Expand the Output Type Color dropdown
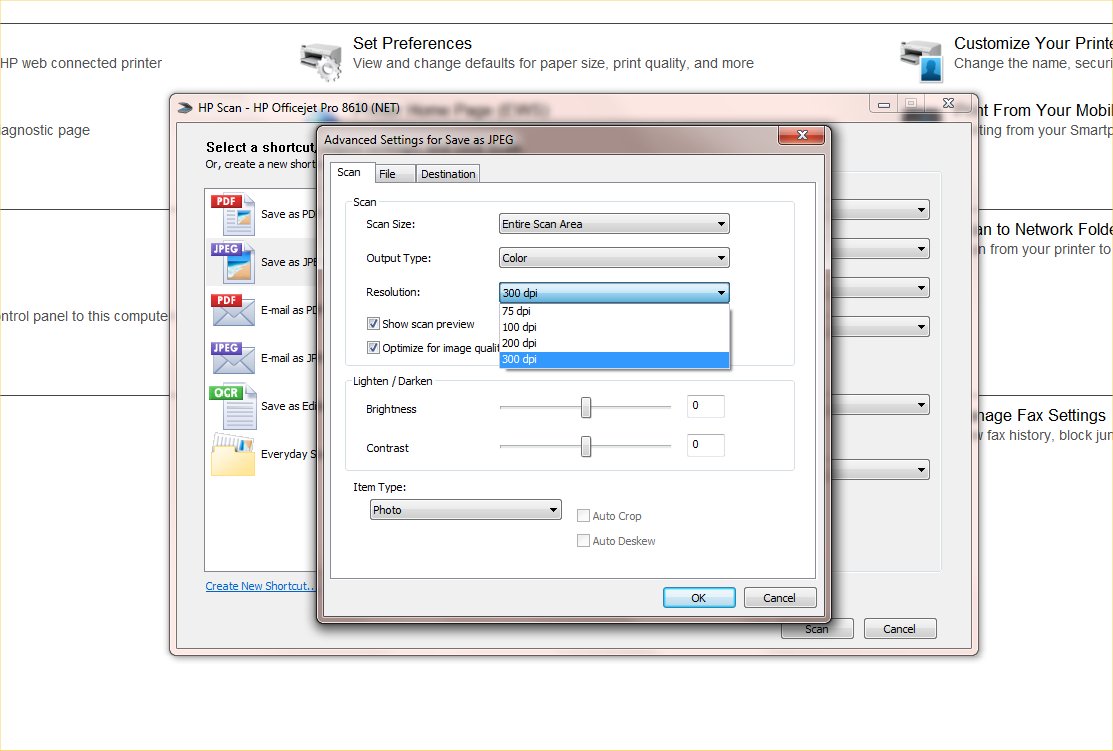 [614, 258]
